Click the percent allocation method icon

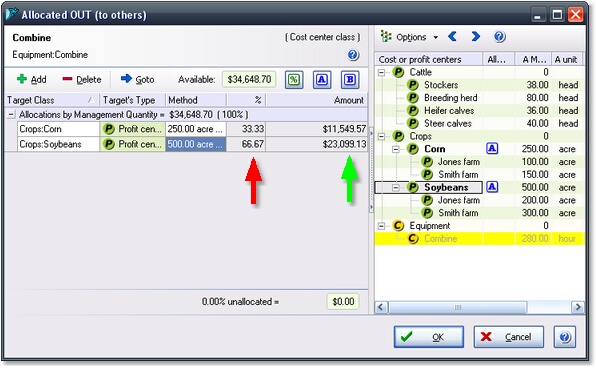[x=294, y=79]
